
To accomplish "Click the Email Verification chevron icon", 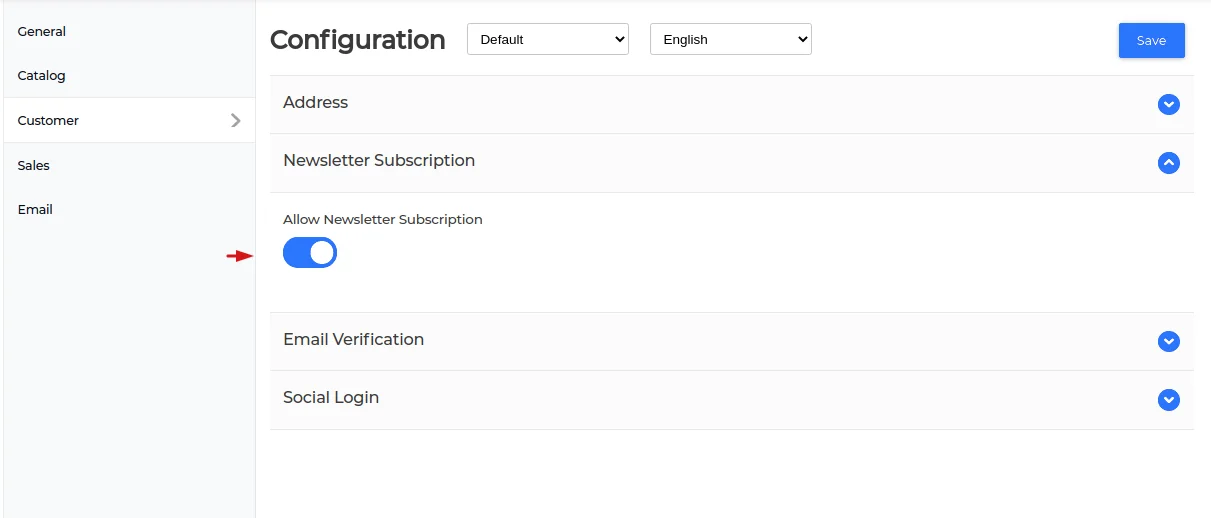I will (x=1168, y=341).
